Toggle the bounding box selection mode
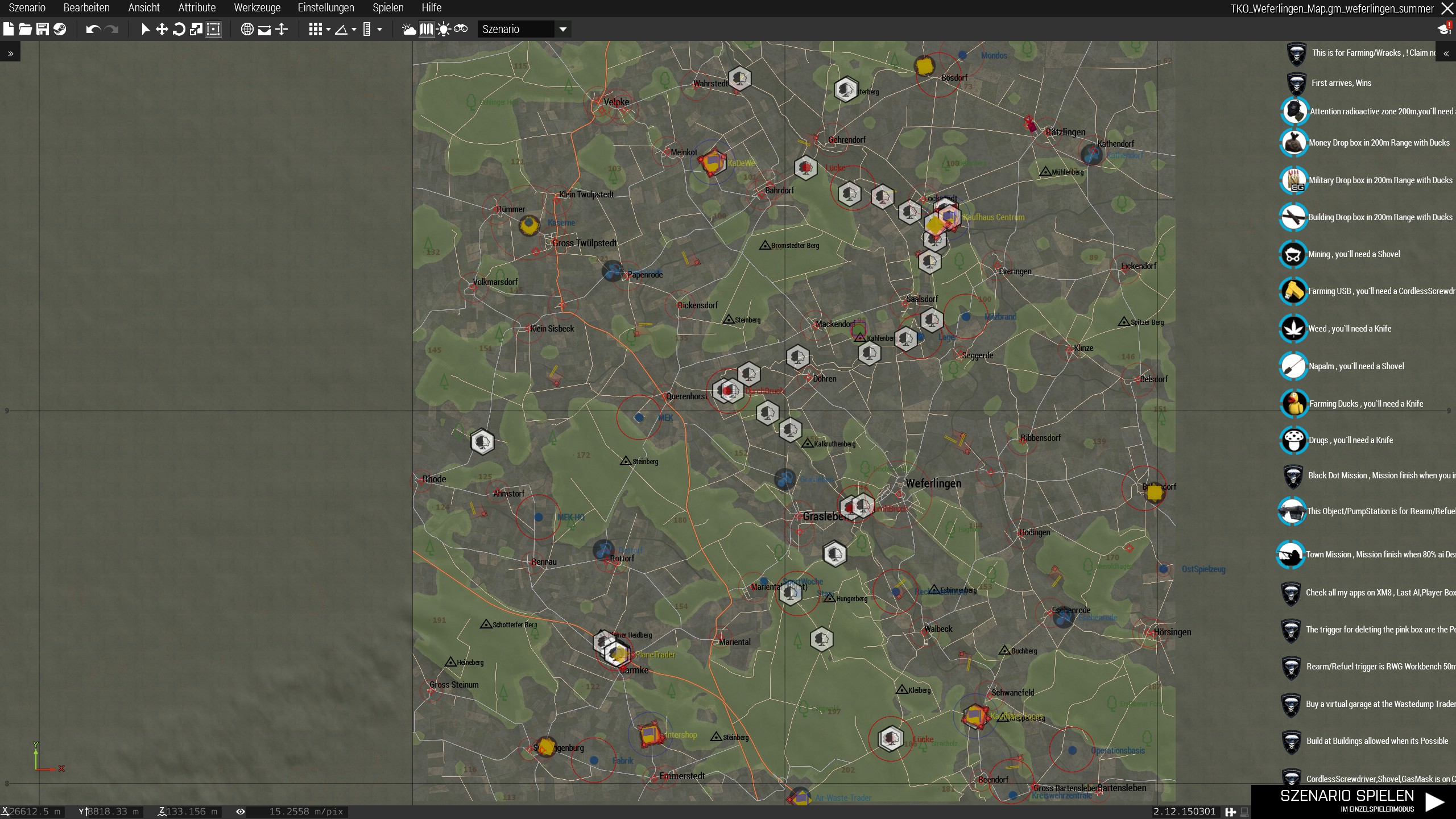Image resolution: width=1456 pixels, height=819 pixels. tap(213, 29)
